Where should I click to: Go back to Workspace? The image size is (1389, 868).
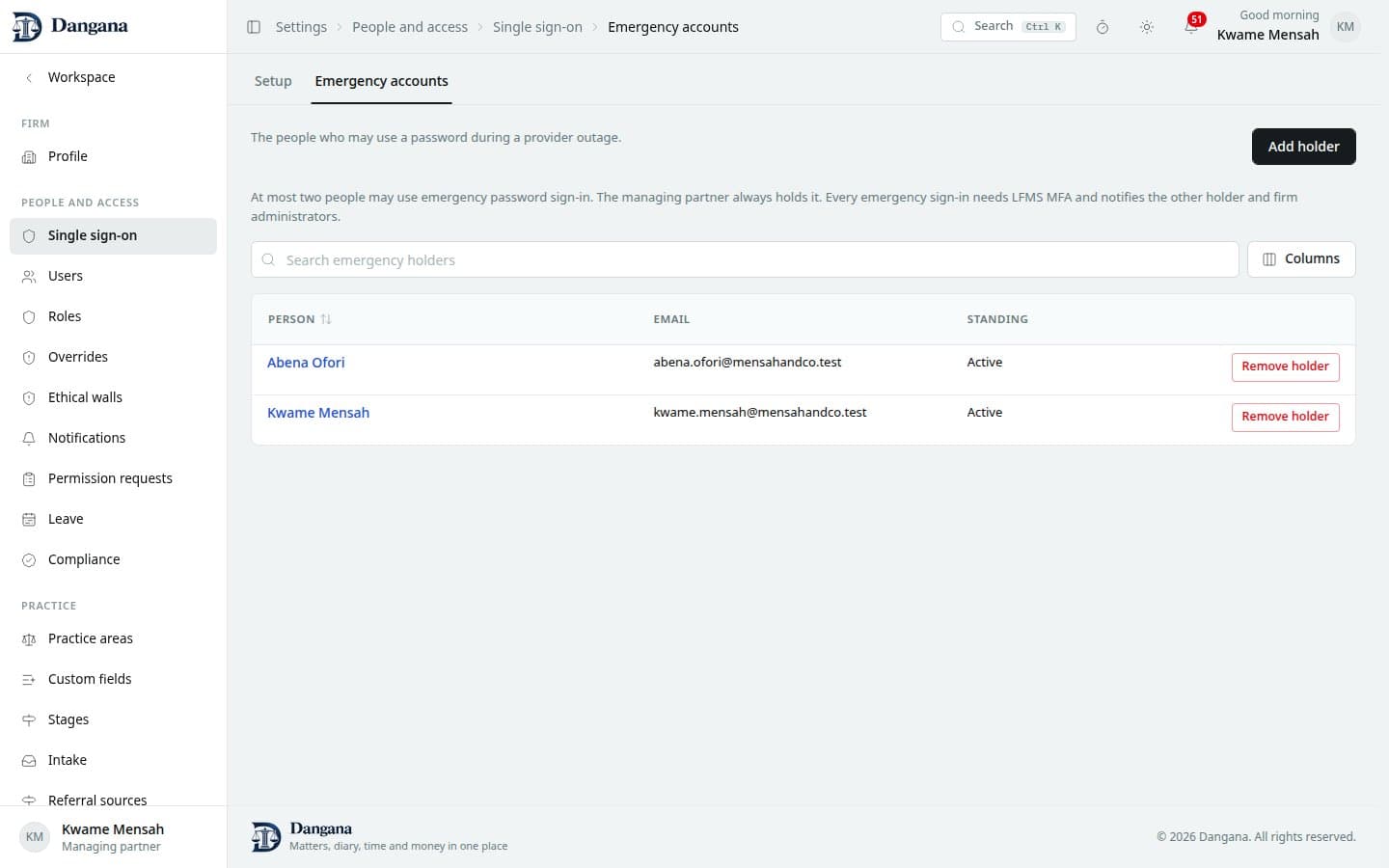pyautogui.click(x=113, y=77)
